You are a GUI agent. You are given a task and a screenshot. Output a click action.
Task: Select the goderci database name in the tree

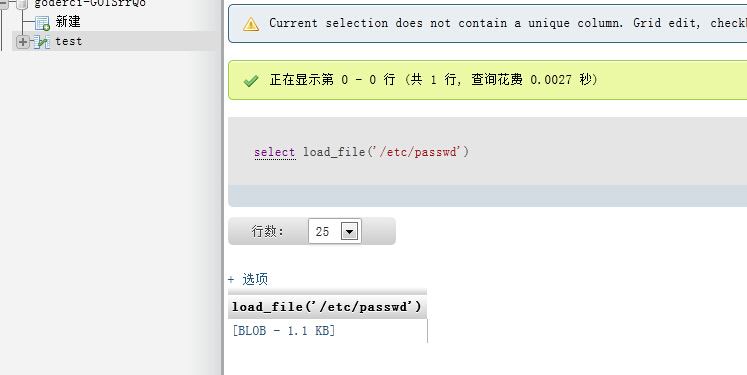90,3
